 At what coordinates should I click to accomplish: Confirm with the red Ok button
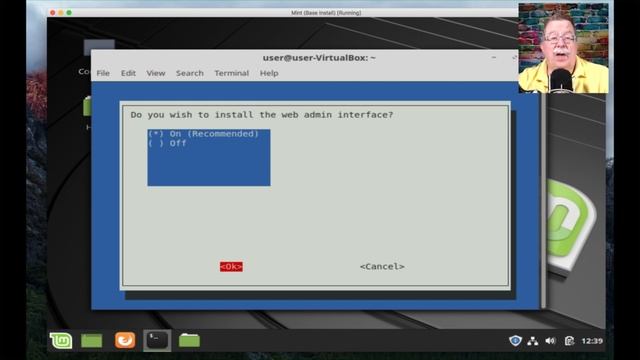(x=231, y=267)
